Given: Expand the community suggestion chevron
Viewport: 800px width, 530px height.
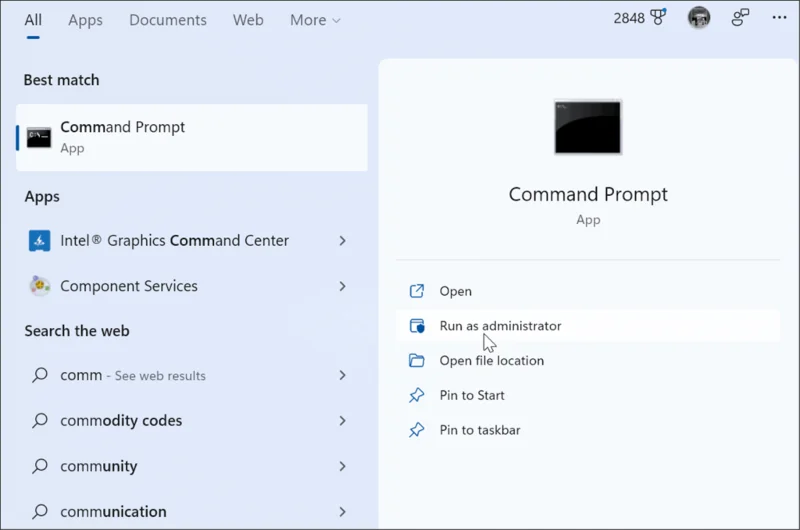Looking at the screenshot, I should 342,466.
